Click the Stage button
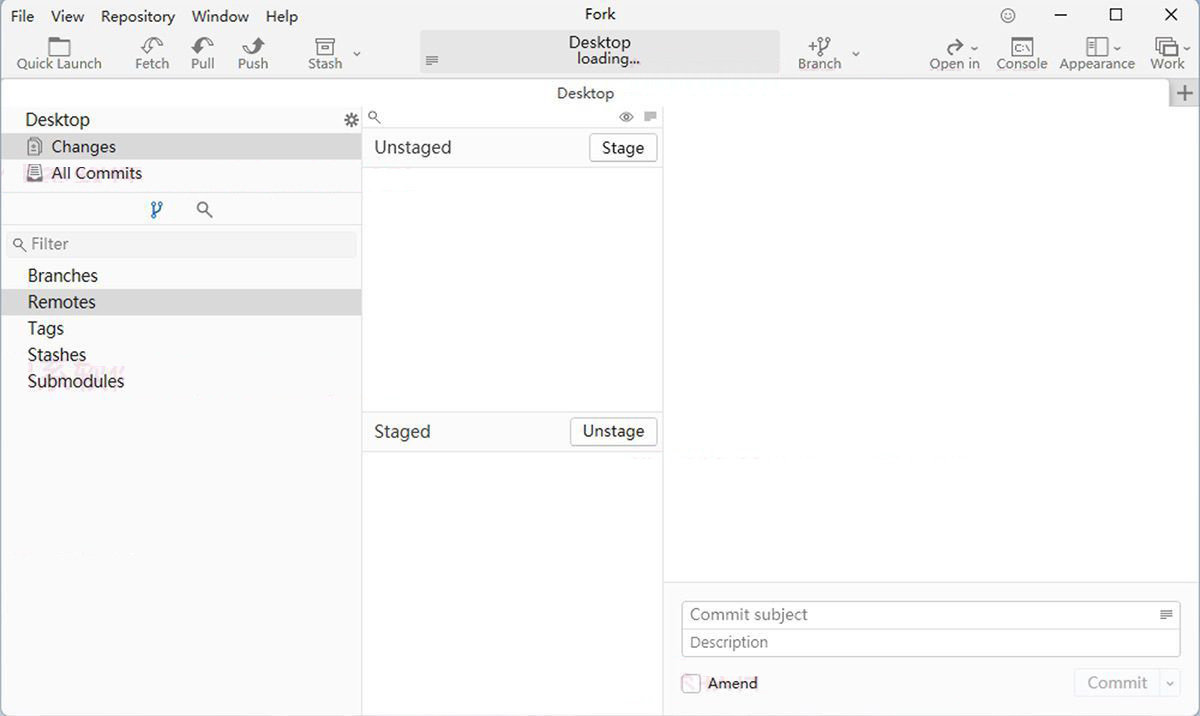The image size is (1200, 716). click(x=622, y=148)
